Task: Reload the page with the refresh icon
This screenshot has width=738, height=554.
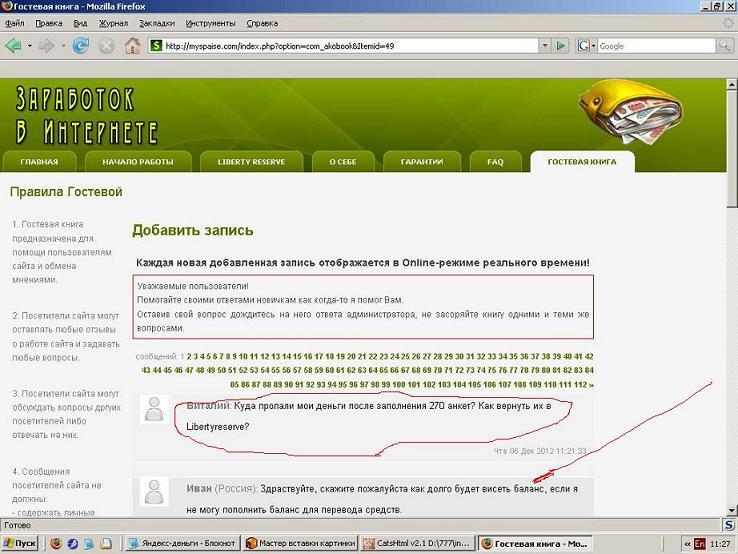Action: (81, 45)
